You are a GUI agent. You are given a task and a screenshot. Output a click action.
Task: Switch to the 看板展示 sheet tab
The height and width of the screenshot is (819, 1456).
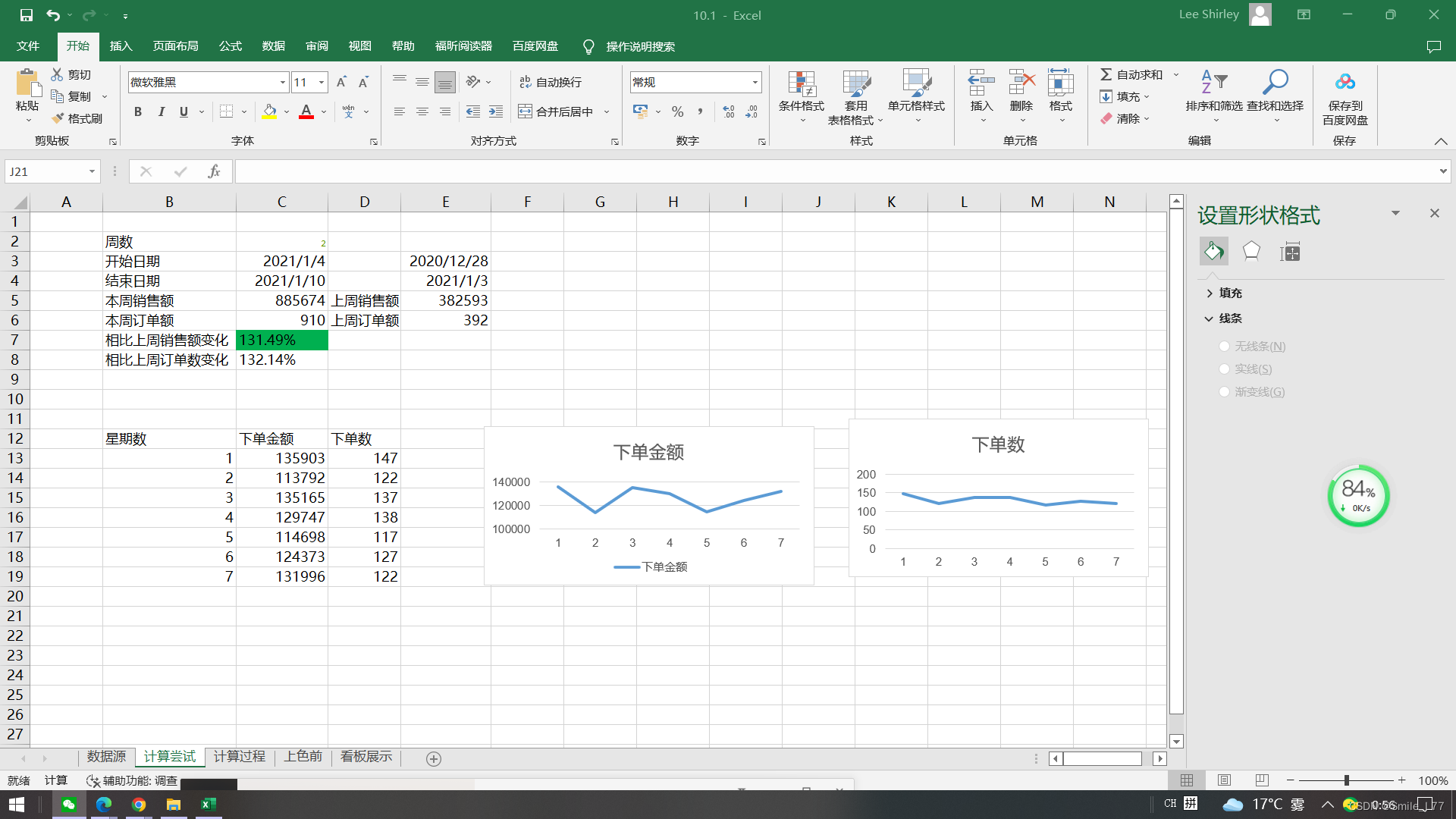(x=366, y=756)
